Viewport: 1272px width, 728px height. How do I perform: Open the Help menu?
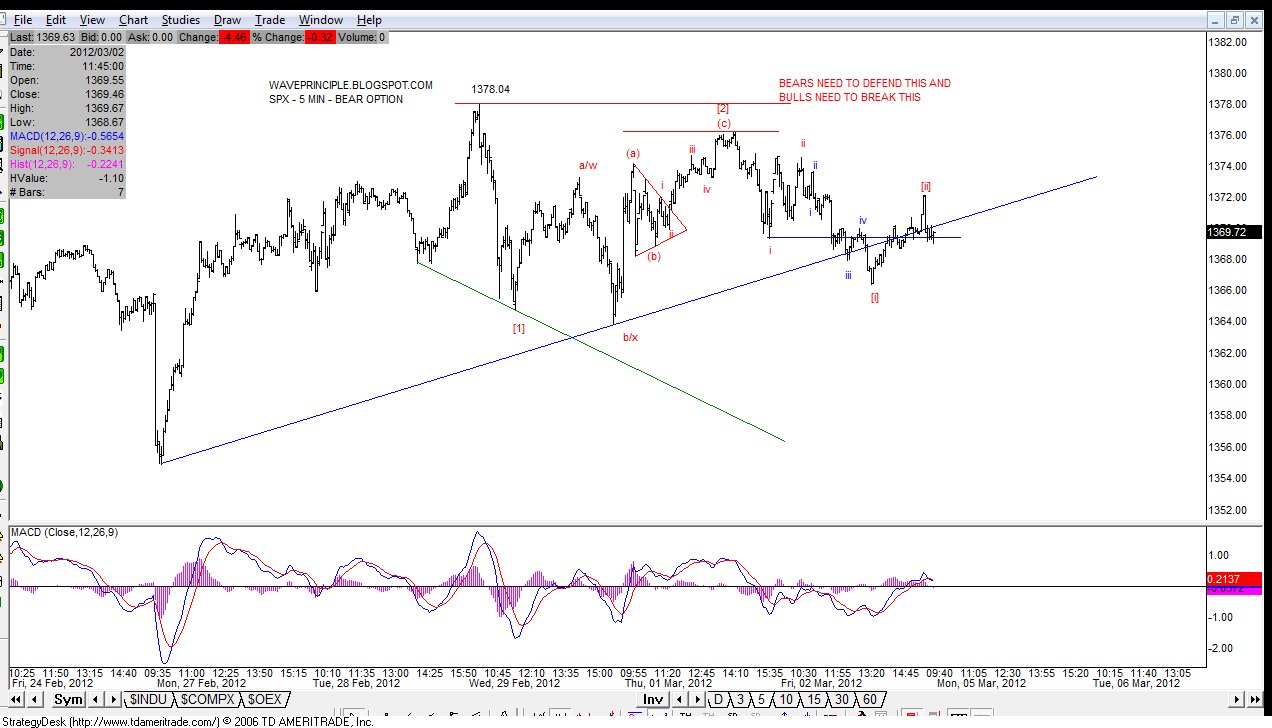(369, 20)
